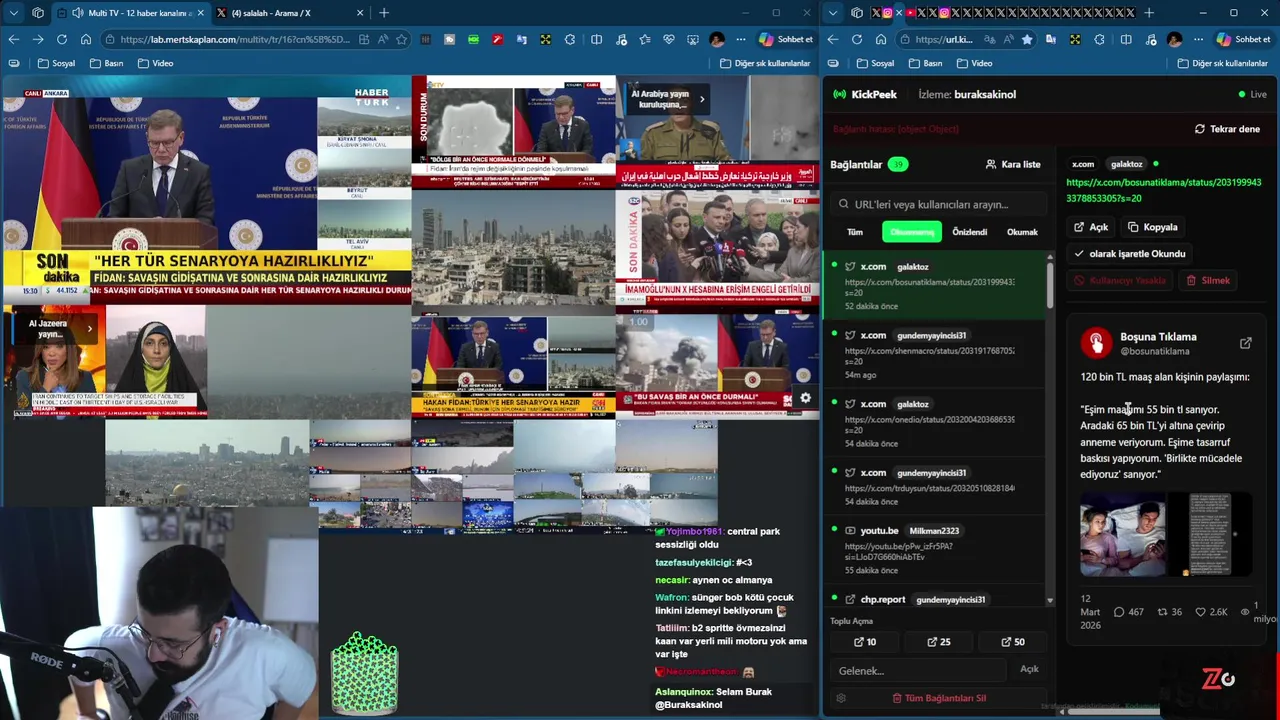Click Sohbet et button in left browser
Image resolution: width=1280 pixels, height=720 pixels.
coord(786,39)
